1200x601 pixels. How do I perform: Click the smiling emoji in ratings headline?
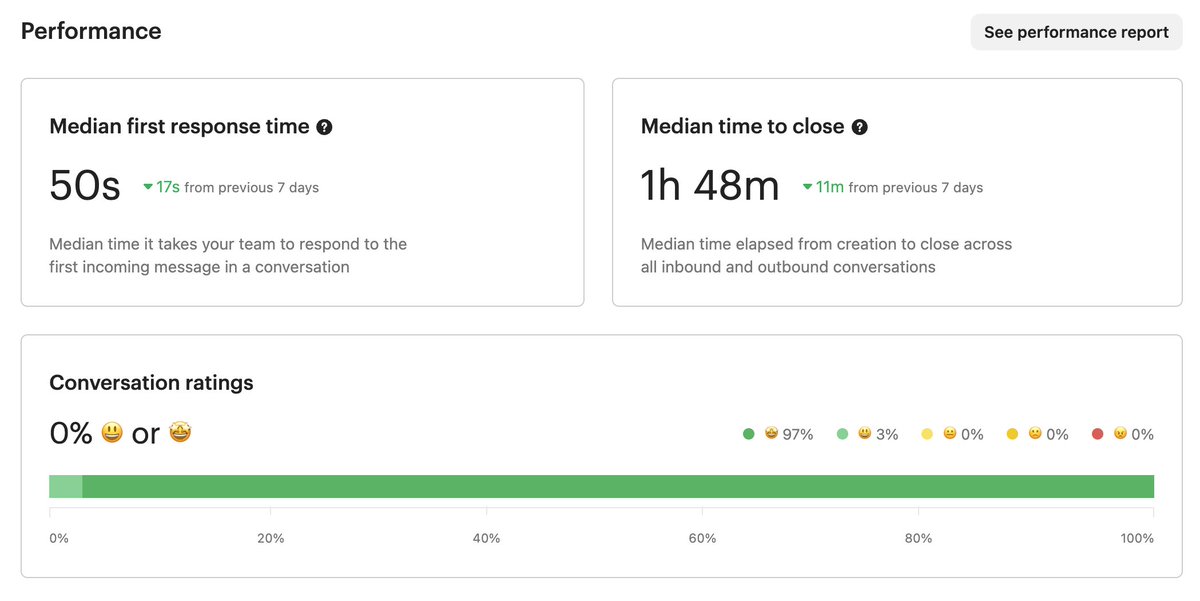[112, 432]
